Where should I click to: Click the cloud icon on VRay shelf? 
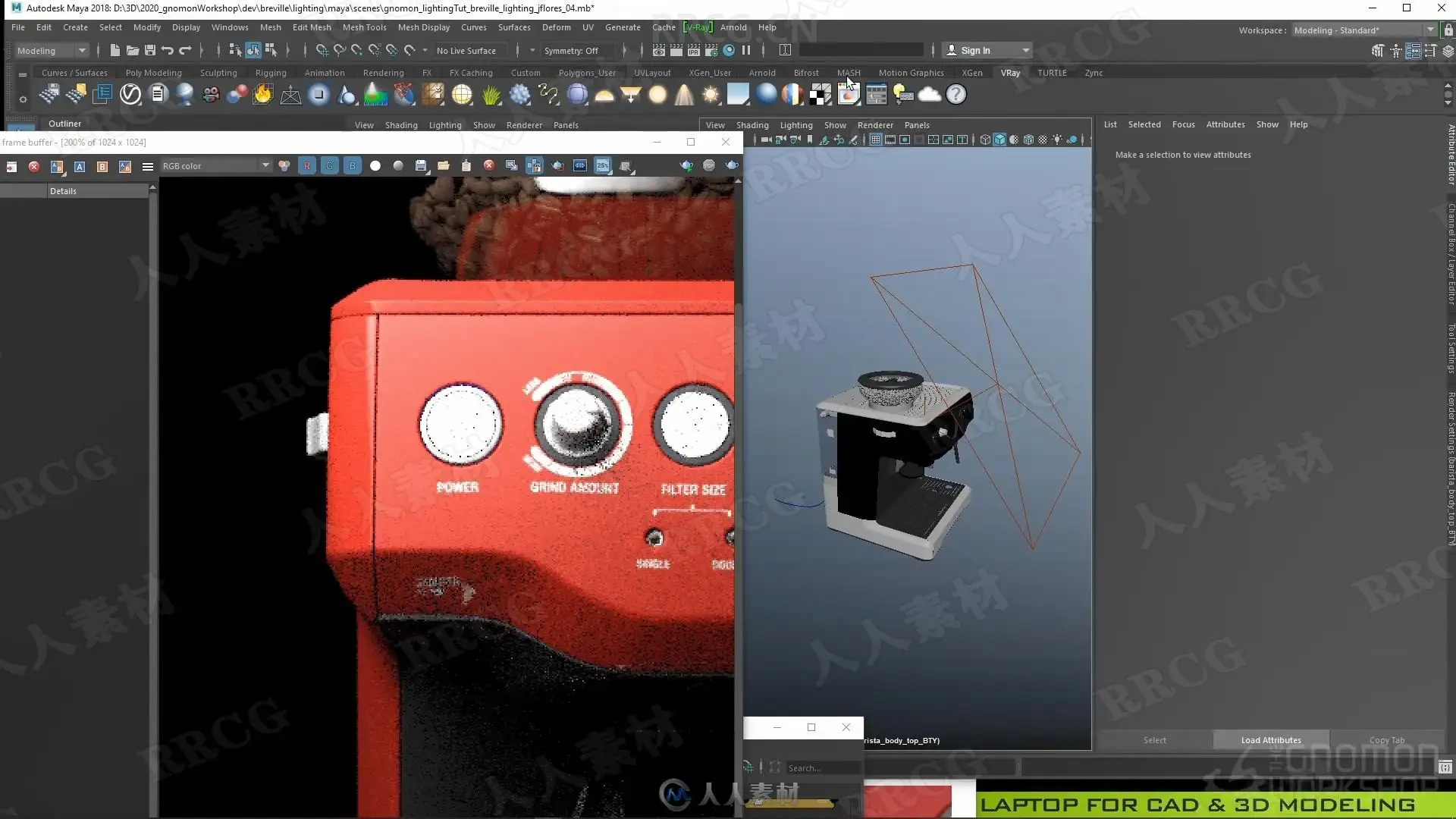(x=929, y=95)
